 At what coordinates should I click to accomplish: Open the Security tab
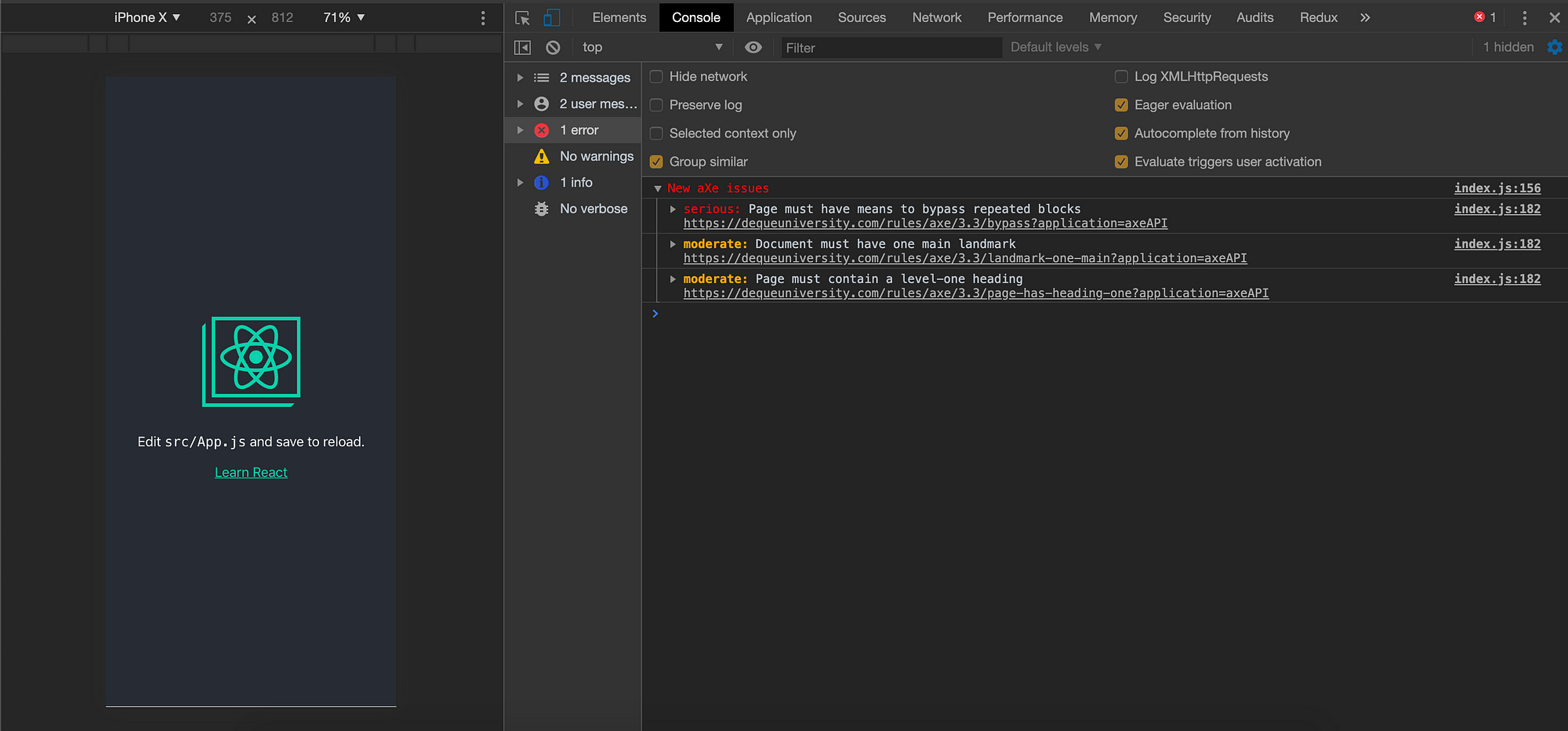click(x=1187, y=17)
